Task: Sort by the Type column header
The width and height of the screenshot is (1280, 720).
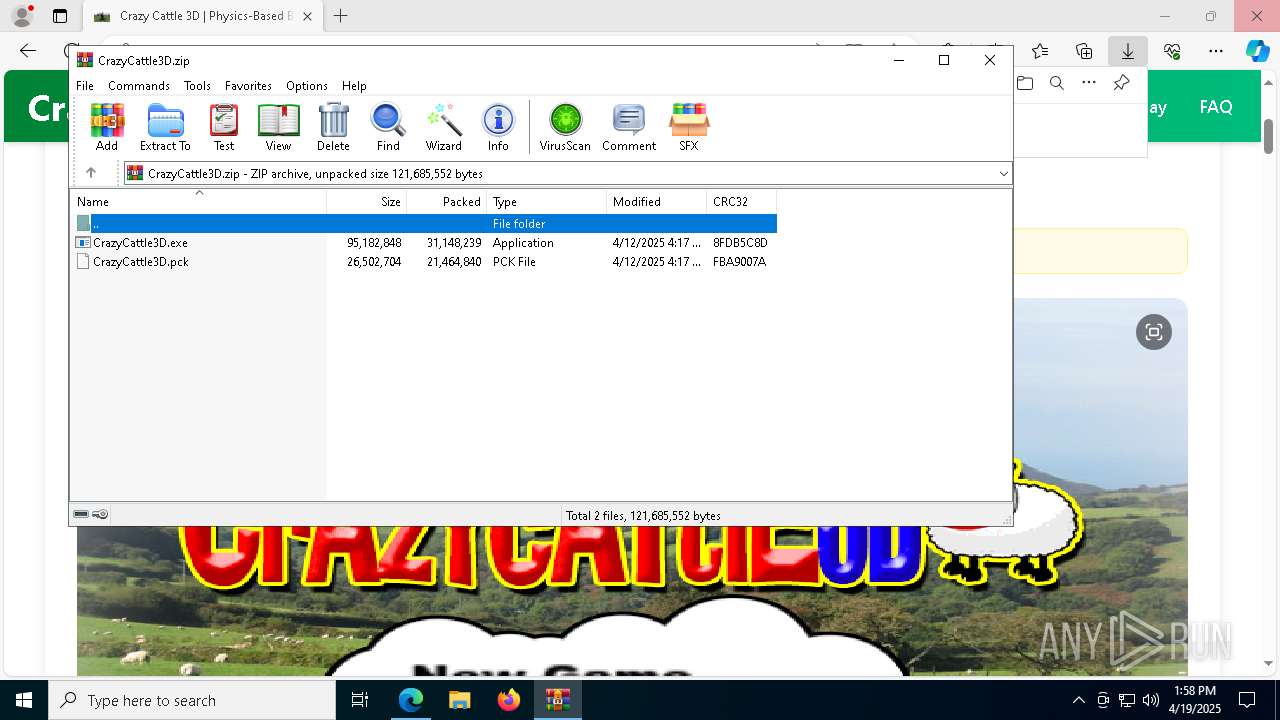Action: point(547,202)
